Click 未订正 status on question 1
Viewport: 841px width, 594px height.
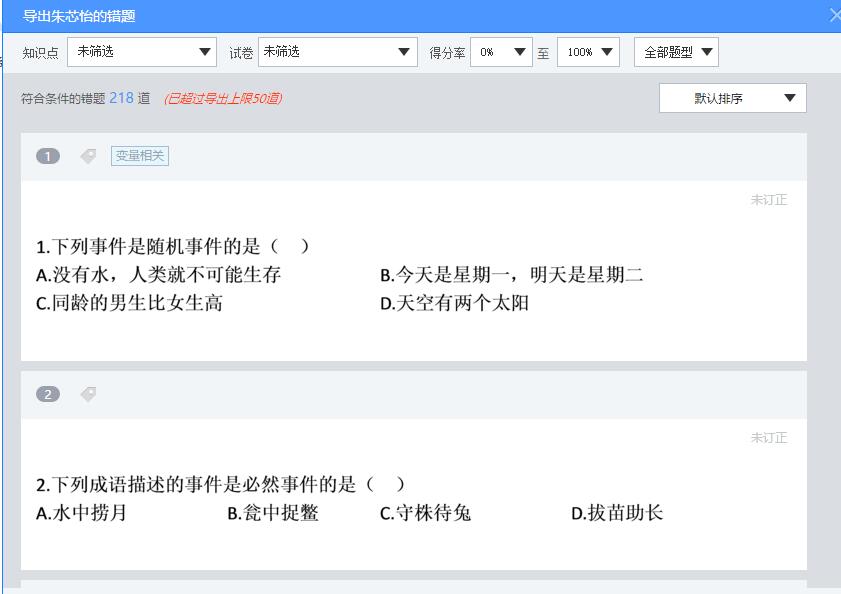tap(769, 200)
